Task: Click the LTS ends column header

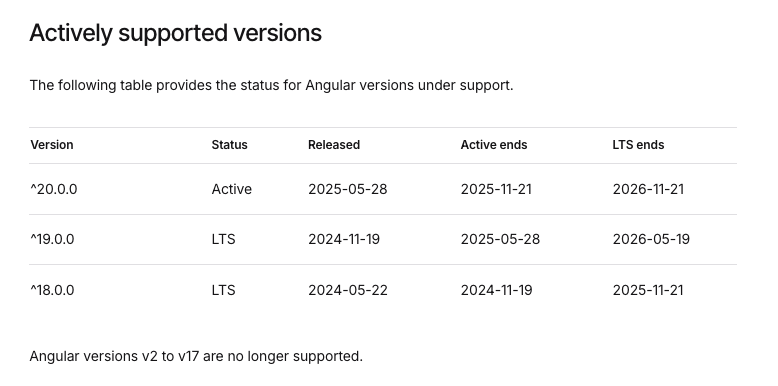Action: (x=638, y=145)
